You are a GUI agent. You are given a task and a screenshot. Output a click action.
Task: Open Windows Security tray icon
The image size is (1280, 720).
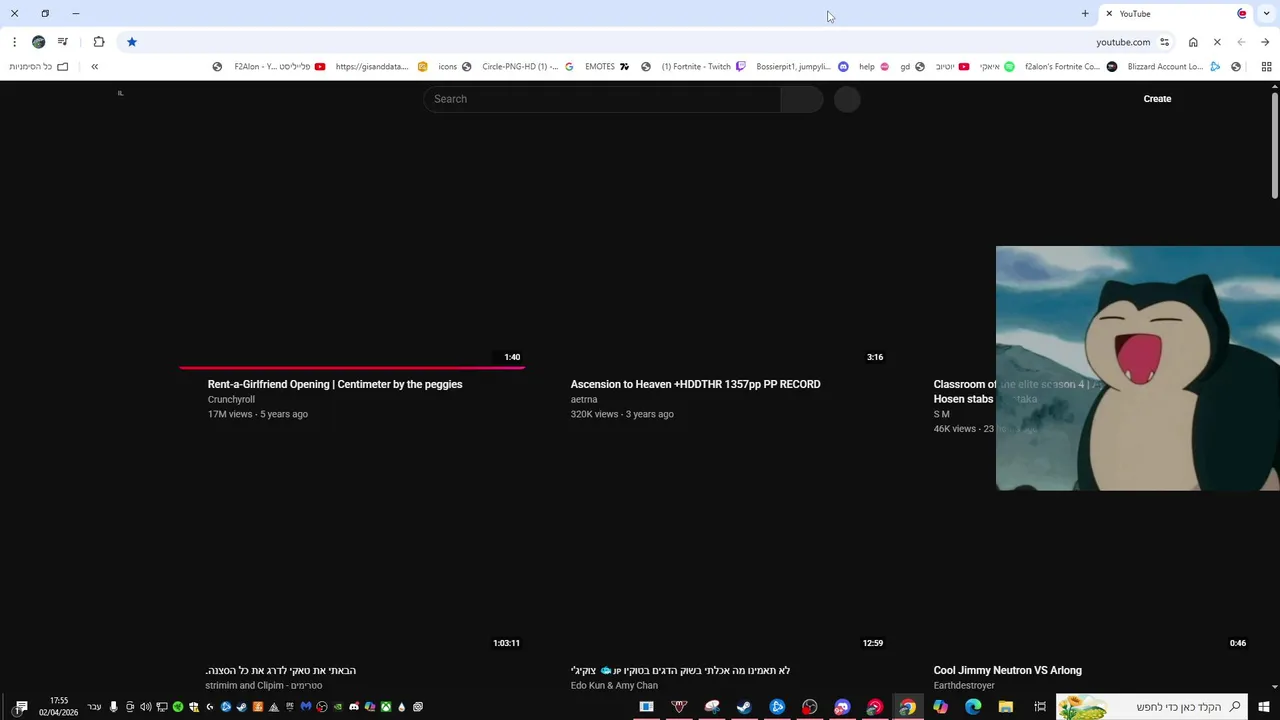[194, 707]
